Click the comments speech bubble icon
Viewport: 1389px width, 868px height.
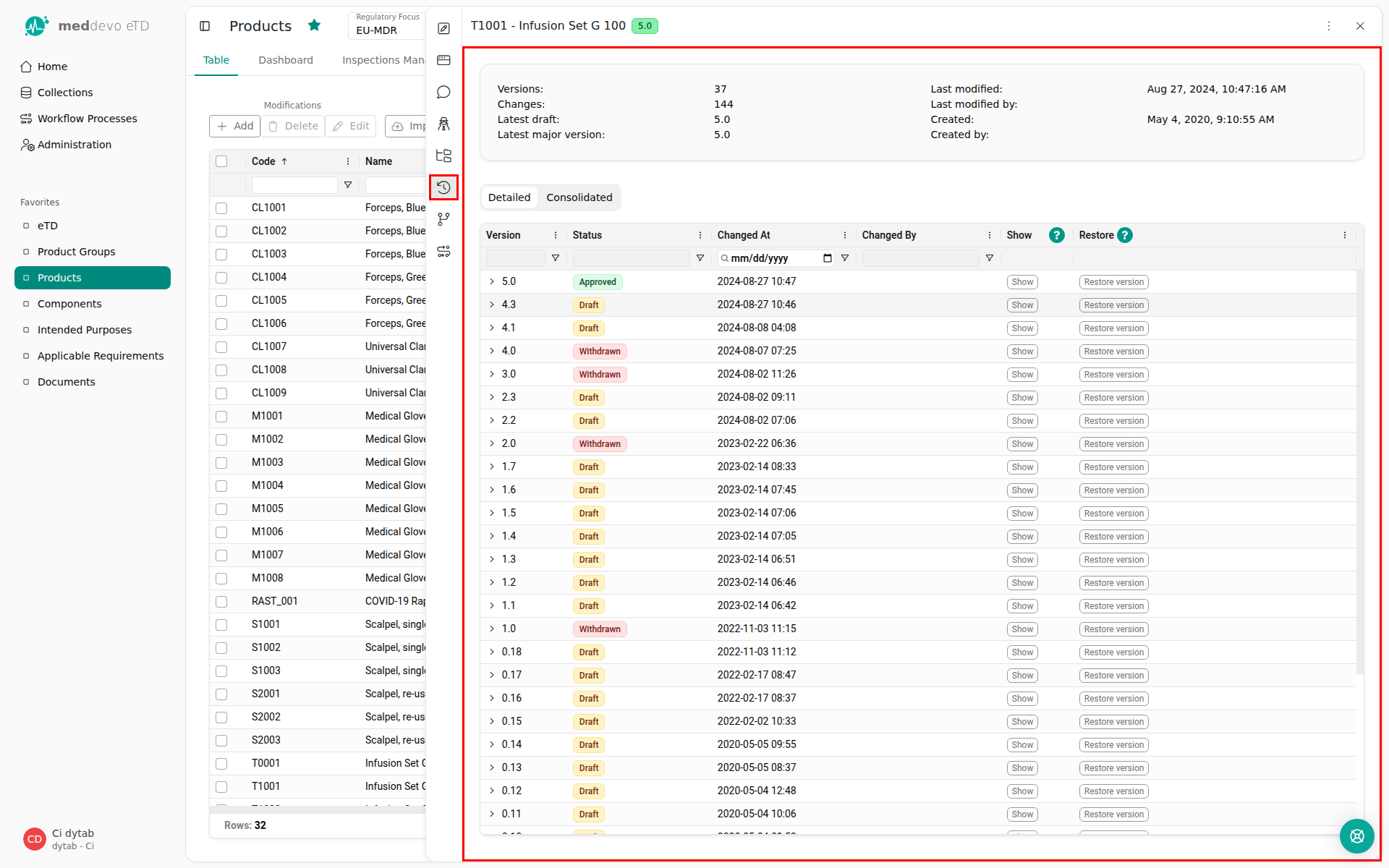click(443, 92)
